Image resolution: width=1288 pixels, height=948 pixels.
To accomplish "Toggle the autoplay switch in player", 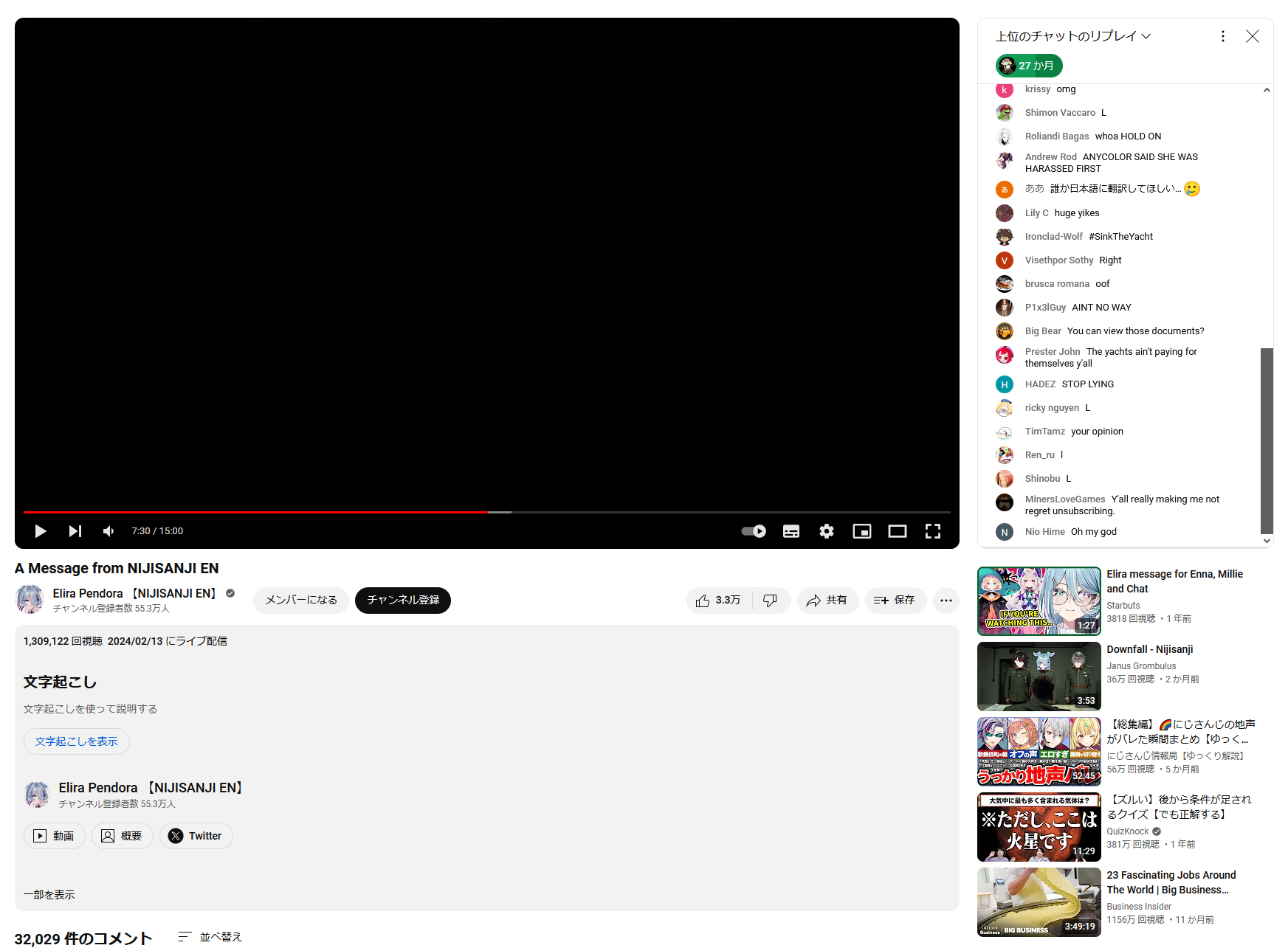I will click(754, 531).
